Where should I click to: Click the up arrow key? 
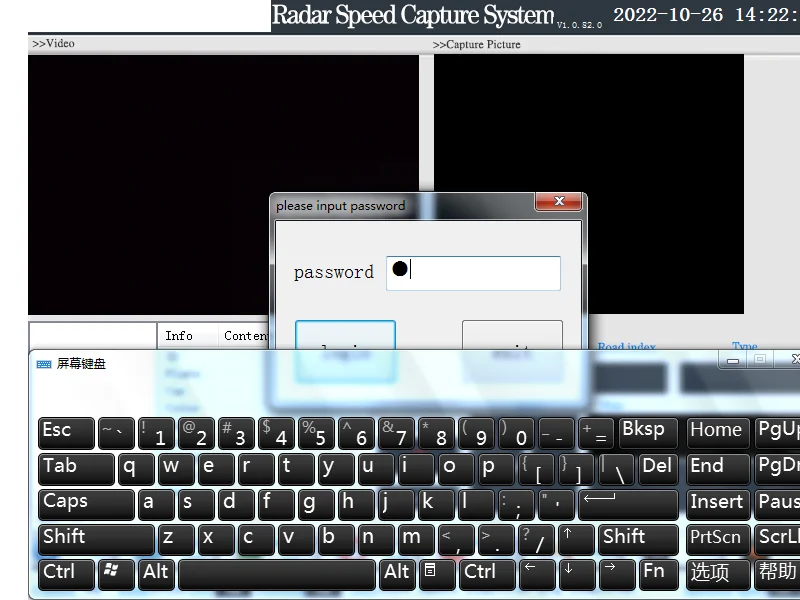(577, 539)
